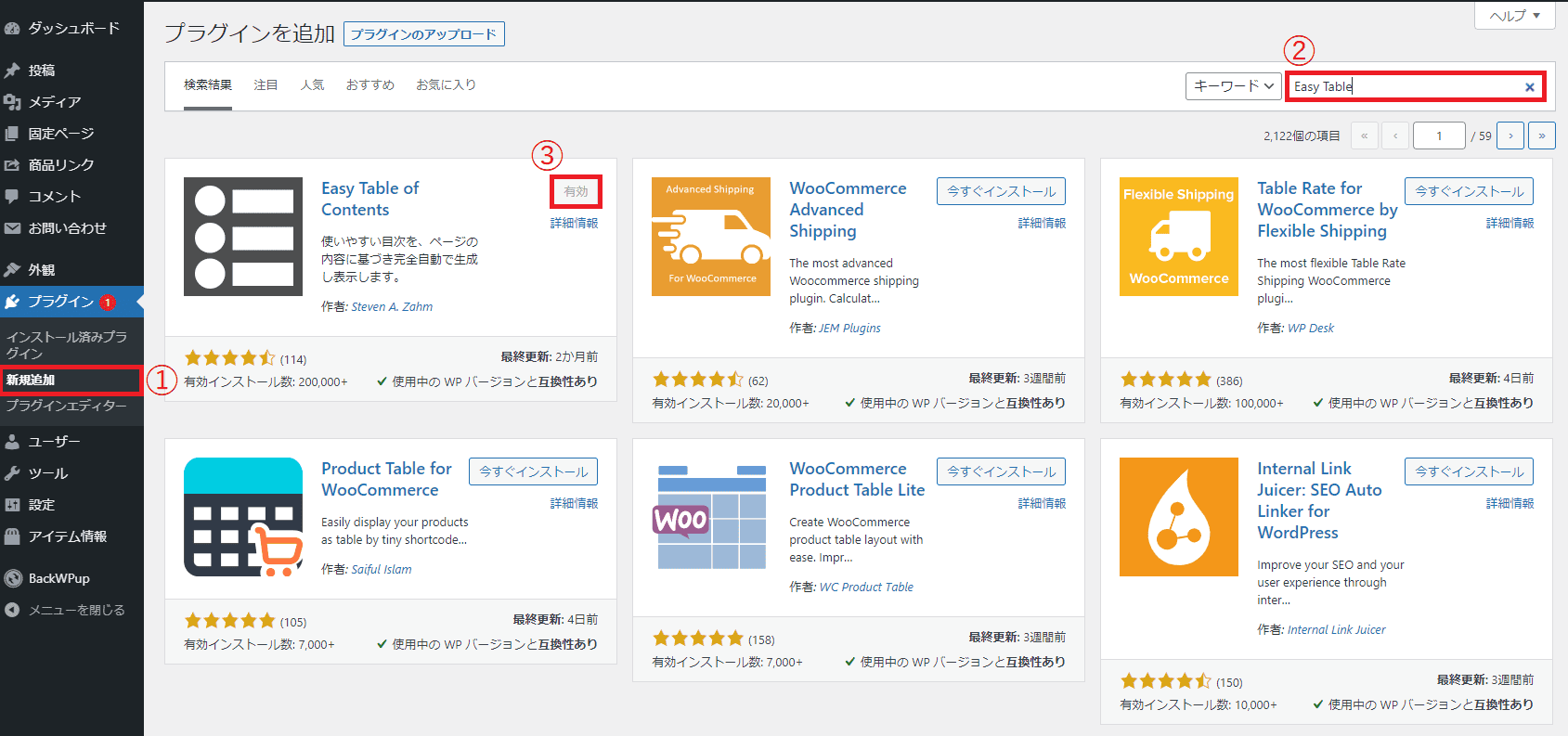Install Product Table for WooCommerce
Screen dimensions: 1568x736
pyautogui.click(x=533, y=471)
